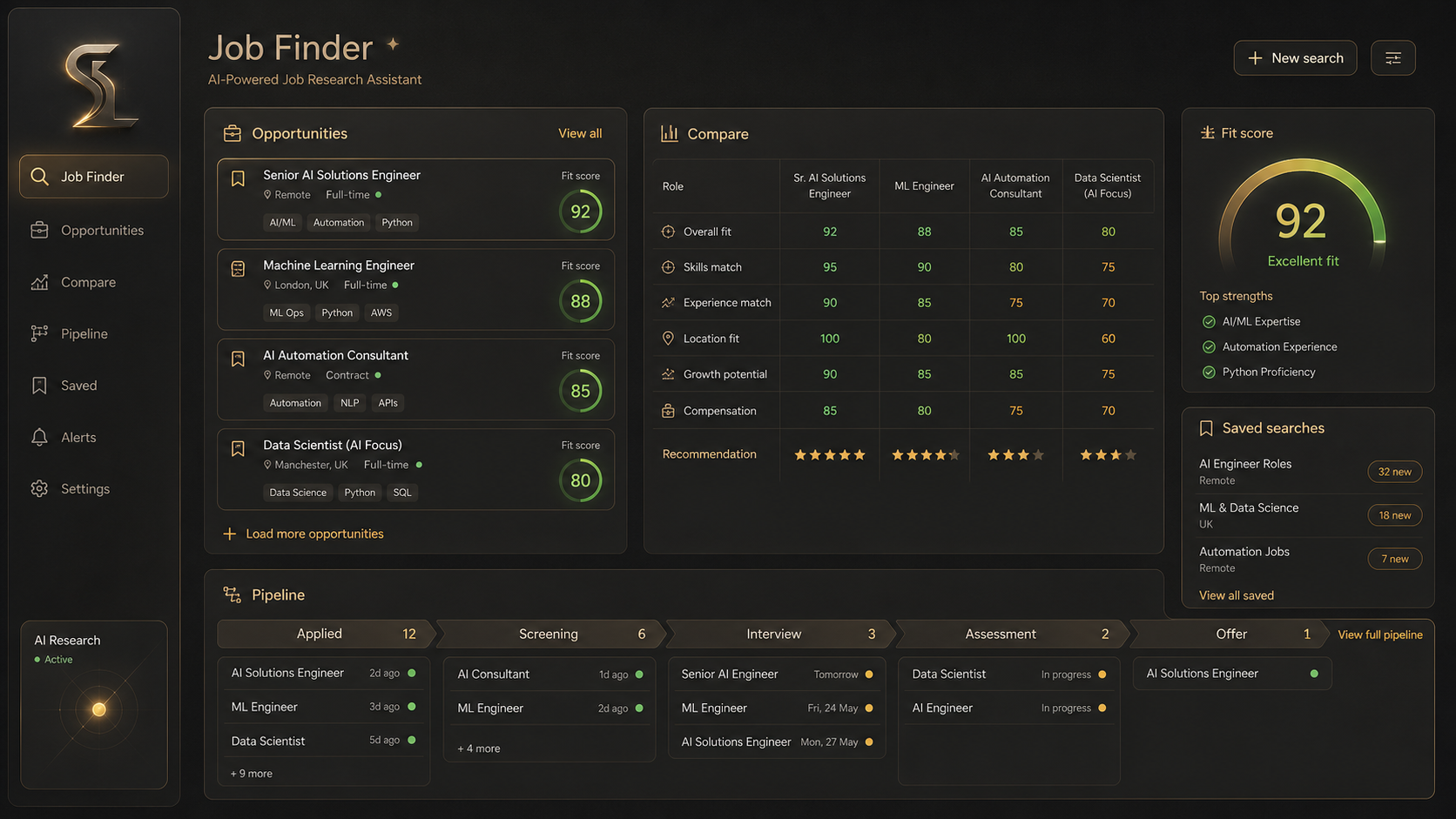Bookmark the Senior AI Solutions Engineer job

(x=238, y=178)
